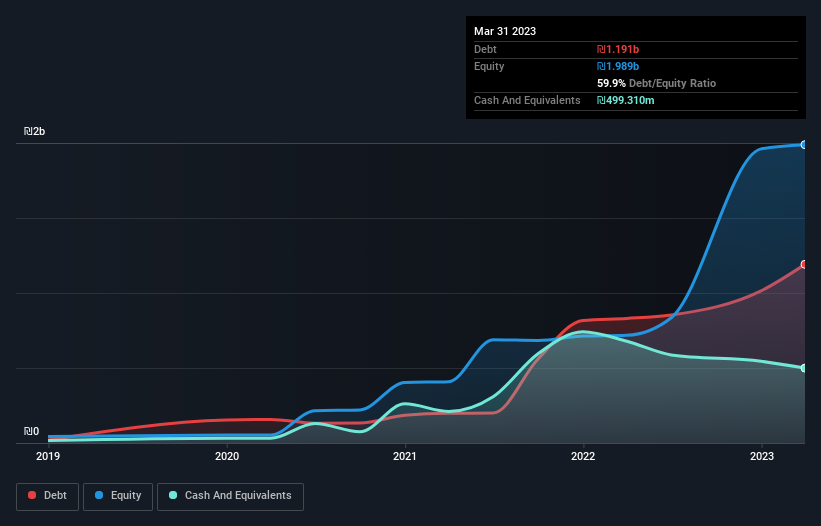Select the Equity endpoint marker on the chart
This screenshot has height=526, width=821.
click(x=804, y=144)
